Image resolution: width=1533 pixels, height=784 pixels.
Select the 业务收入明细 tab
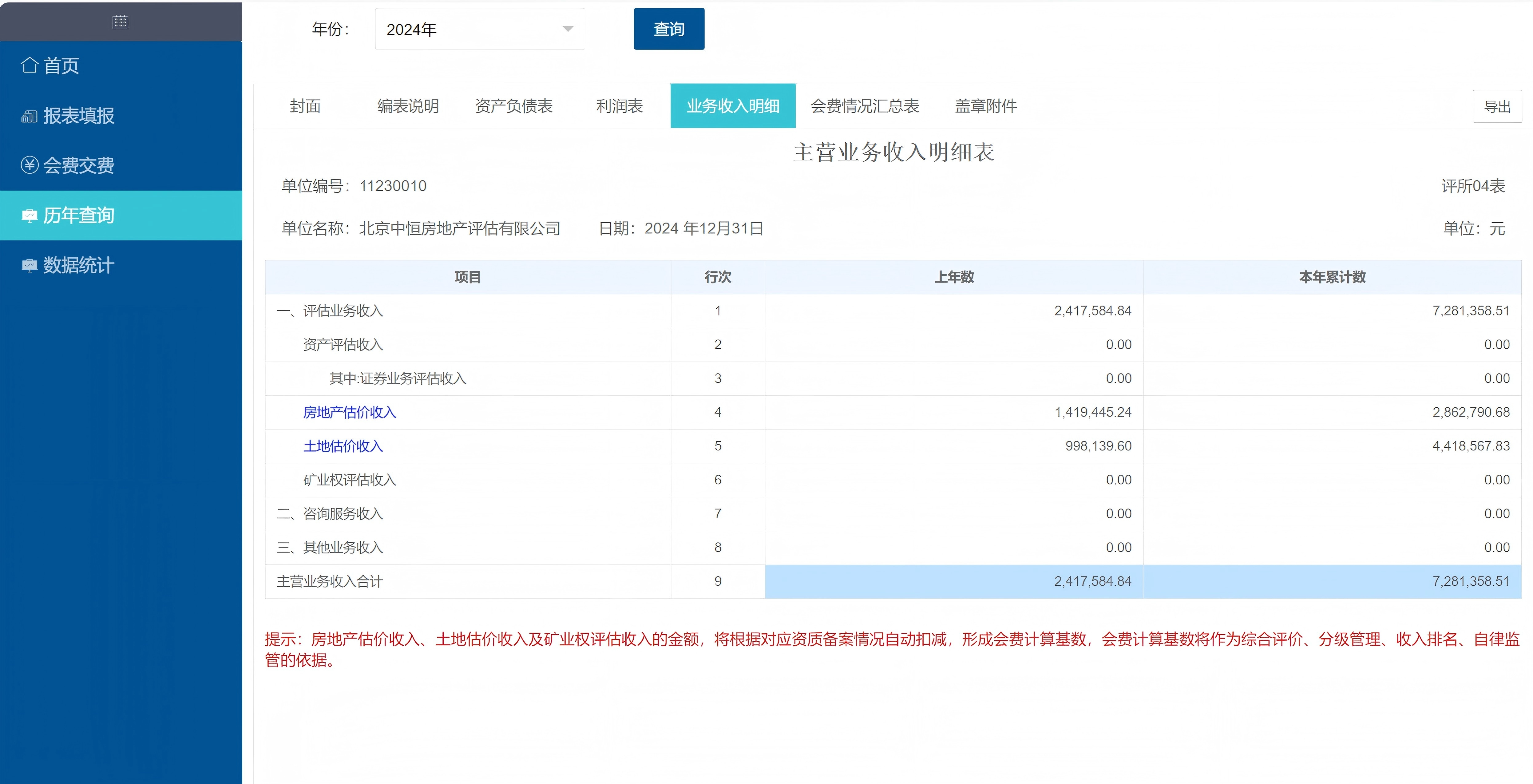tap(733, 106)
